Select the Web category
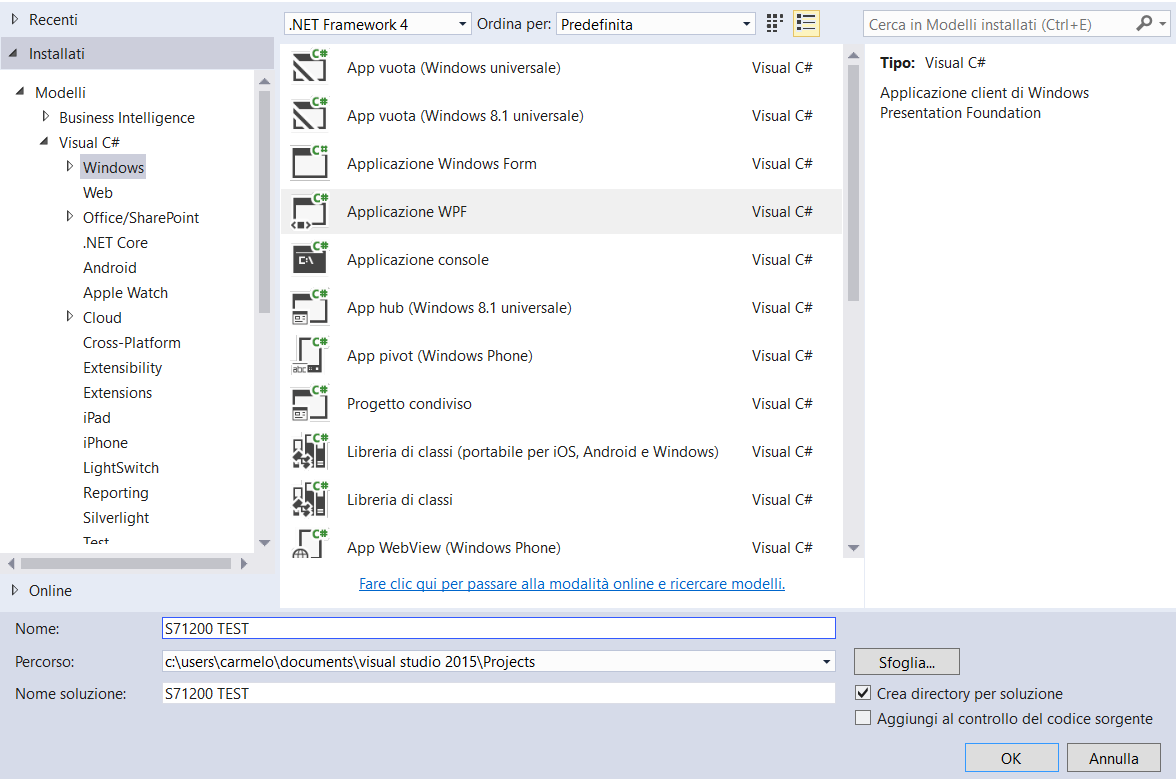 tap(98, 193)
